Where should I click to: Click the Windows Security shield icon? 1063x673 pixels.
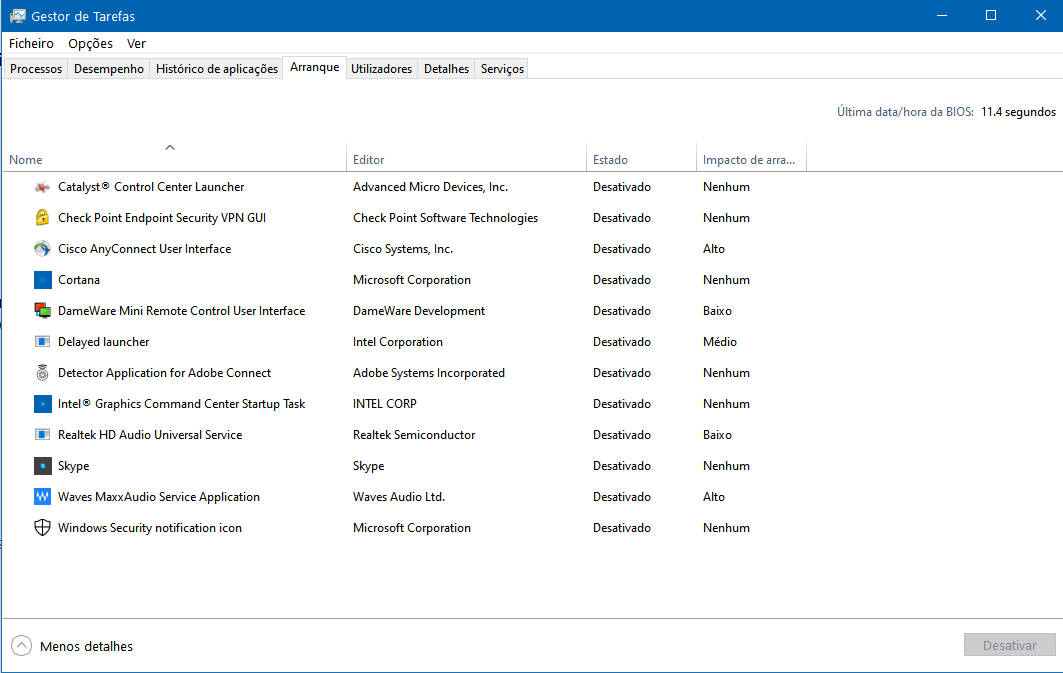coord(42,528)
